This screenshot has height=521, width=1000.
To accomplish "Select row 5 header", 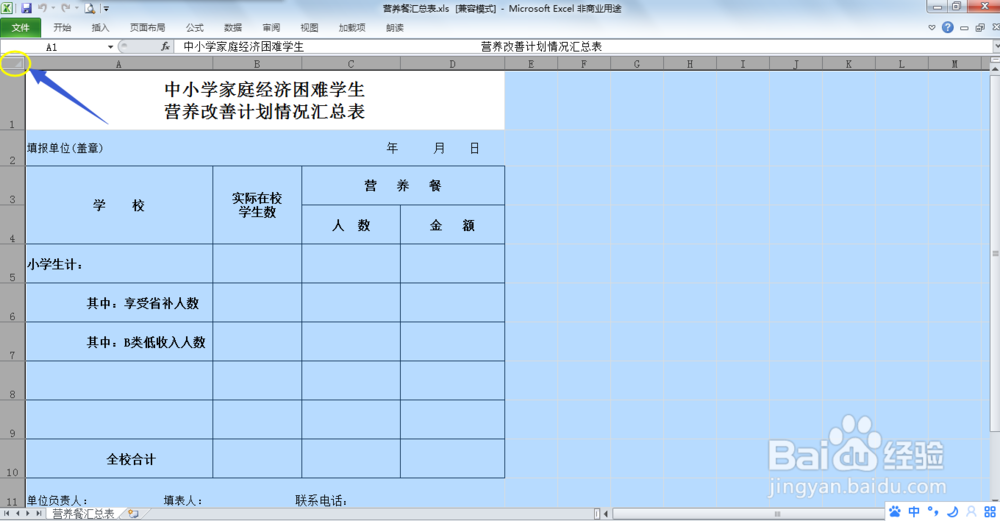I will point(13,263).
